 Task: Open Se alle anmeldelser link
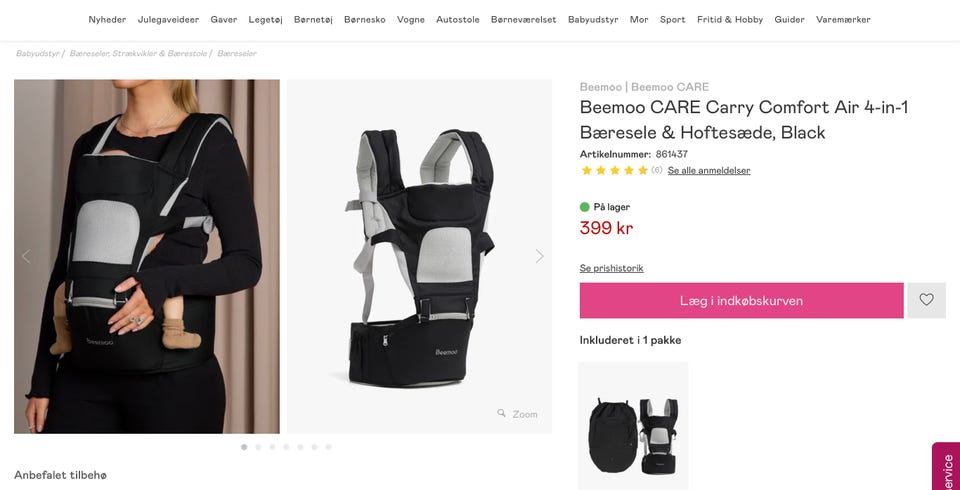point(708,171)
